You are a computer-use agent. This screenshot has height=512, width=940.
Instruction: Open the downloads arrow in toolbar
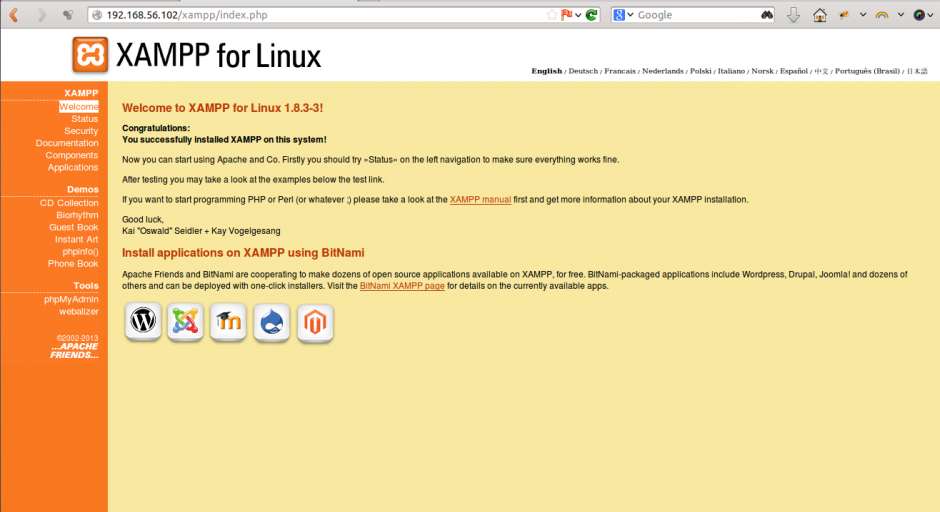click(794, 15)
